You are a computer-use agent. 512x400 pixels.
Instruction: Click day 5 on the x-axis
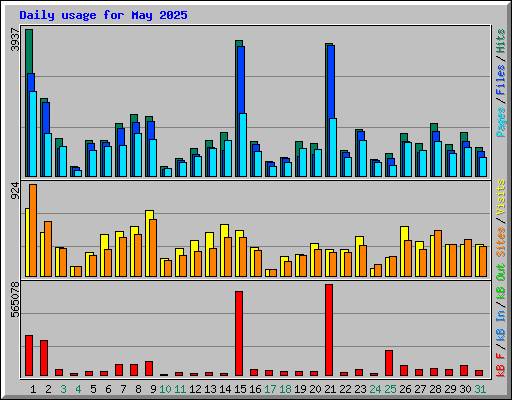coord(93,389)
